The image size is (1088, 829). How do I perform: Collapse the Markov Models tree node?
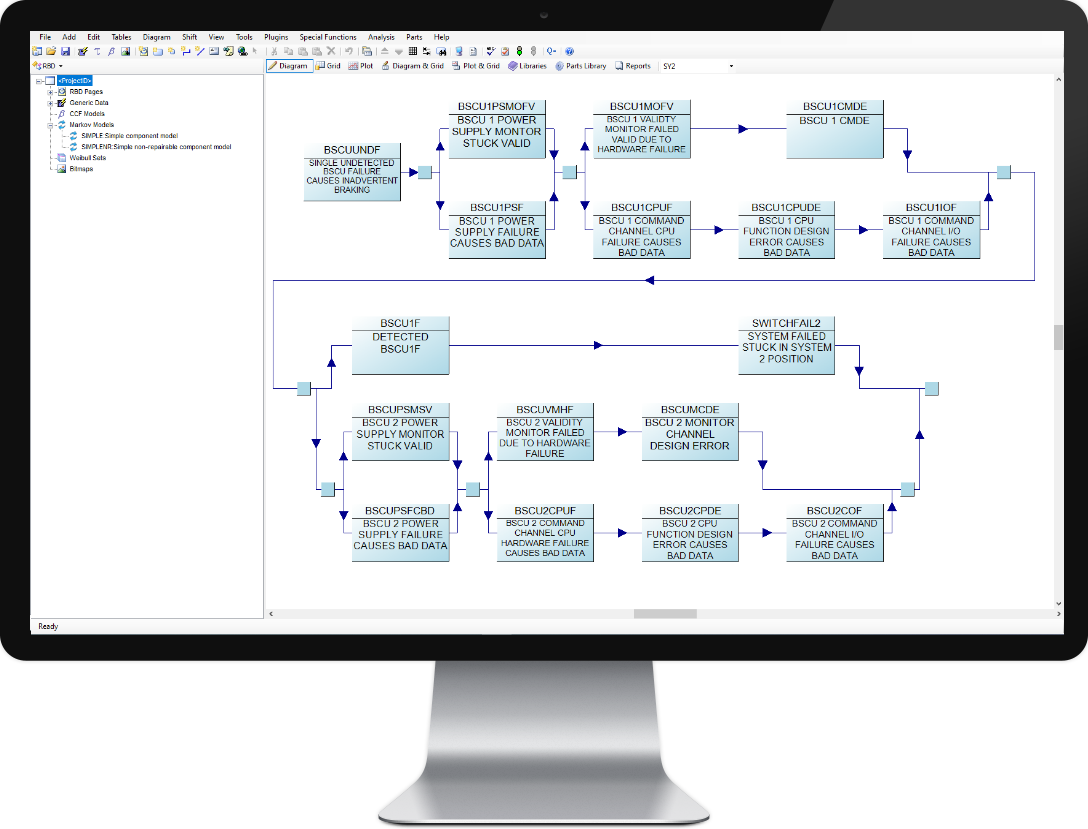point(50,125)
